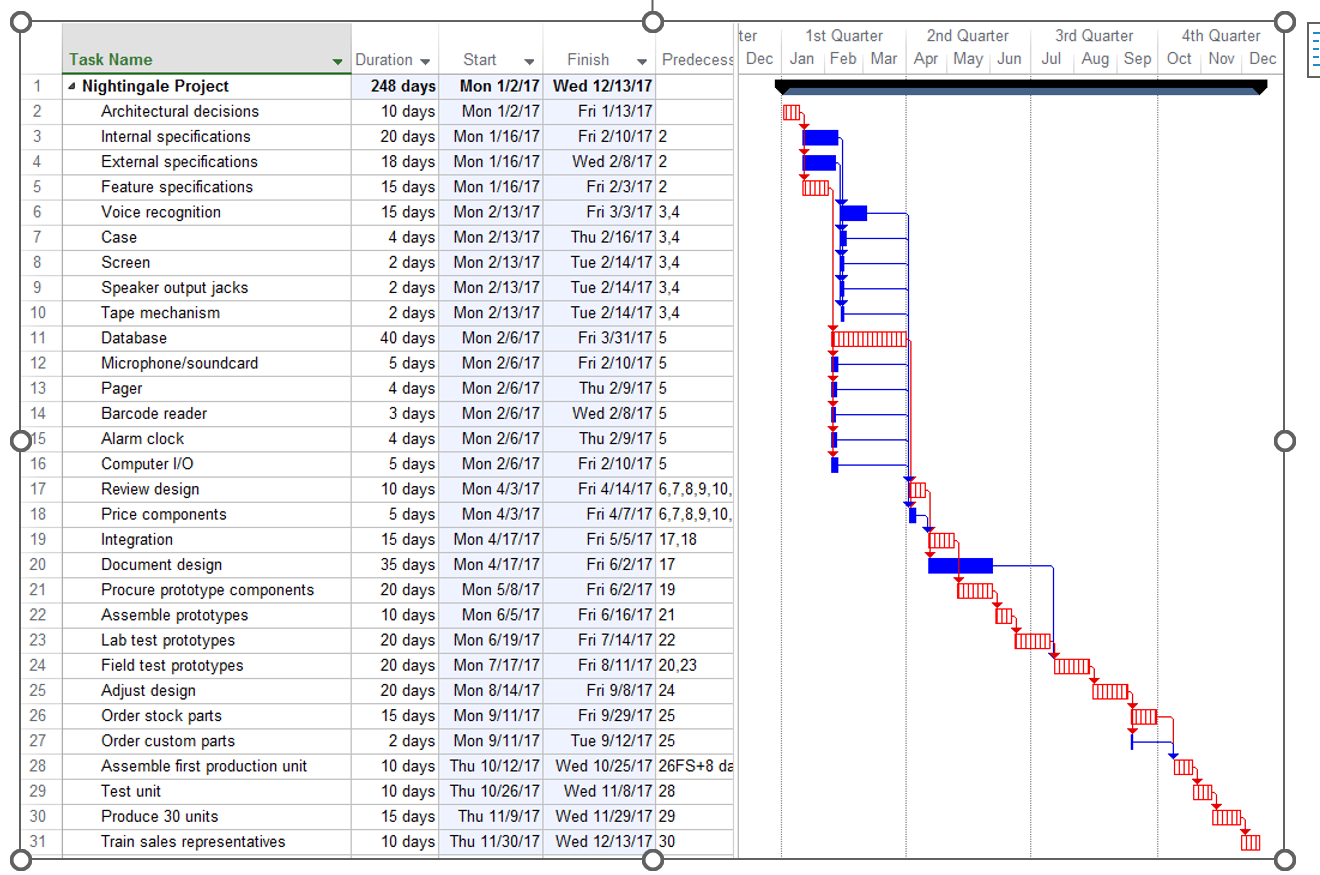Select the "Procure prototype components" task name

click(x=207, y=590)
